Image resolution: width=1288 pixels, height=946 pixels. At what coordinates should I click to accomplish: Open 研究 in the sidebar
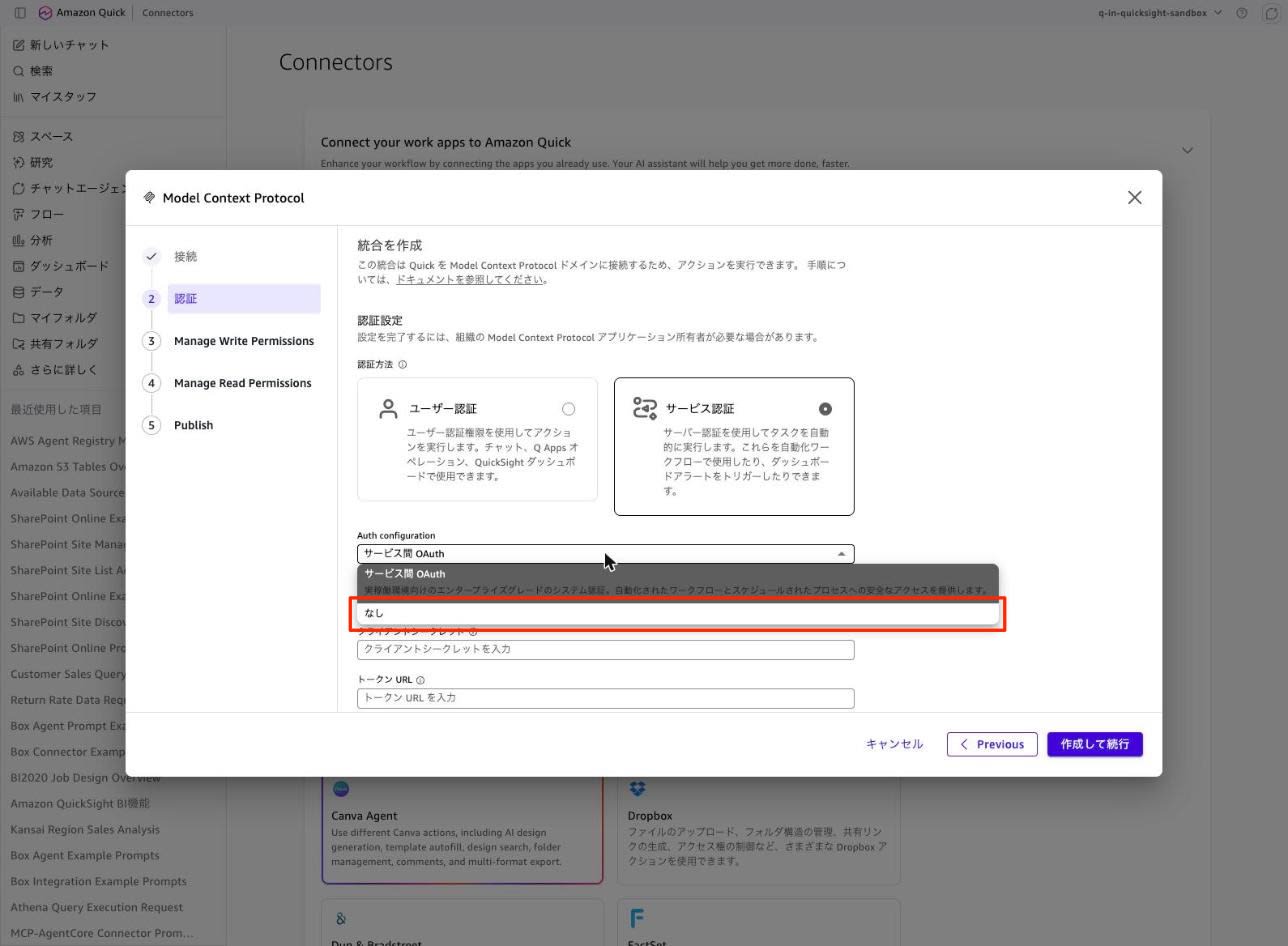pos(40,163)
